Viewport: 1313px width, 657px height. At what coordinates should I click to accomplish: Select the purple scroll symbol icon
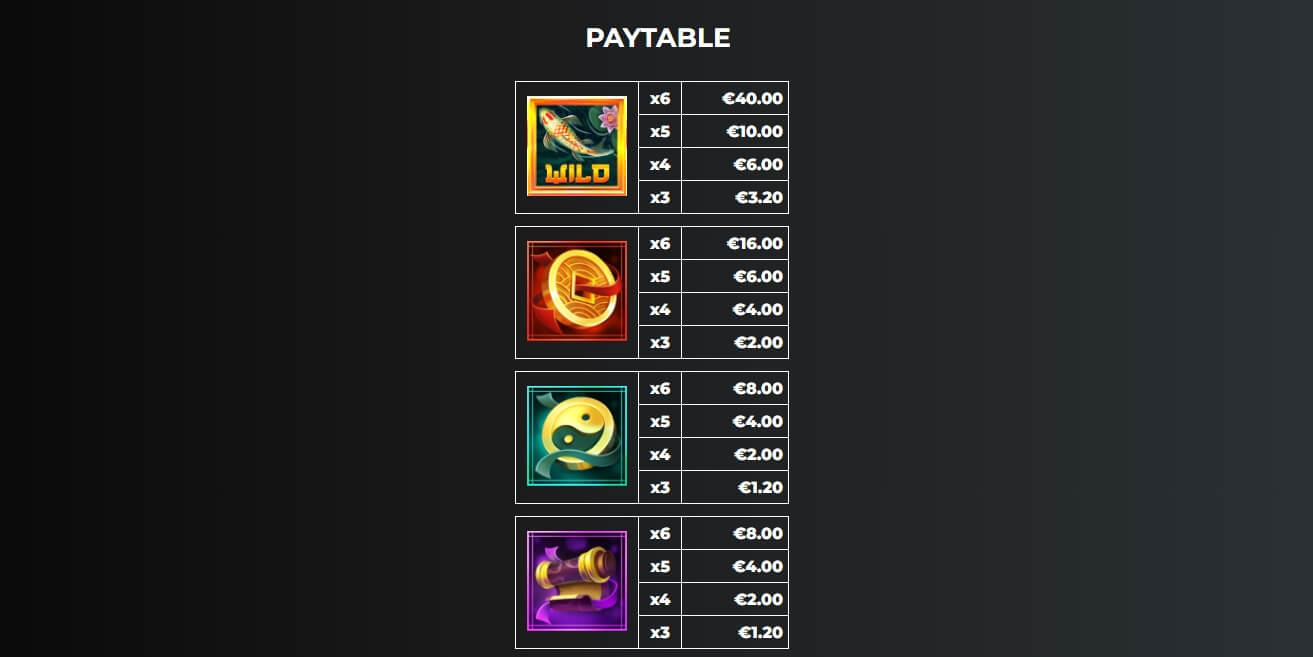click(577, 581)
